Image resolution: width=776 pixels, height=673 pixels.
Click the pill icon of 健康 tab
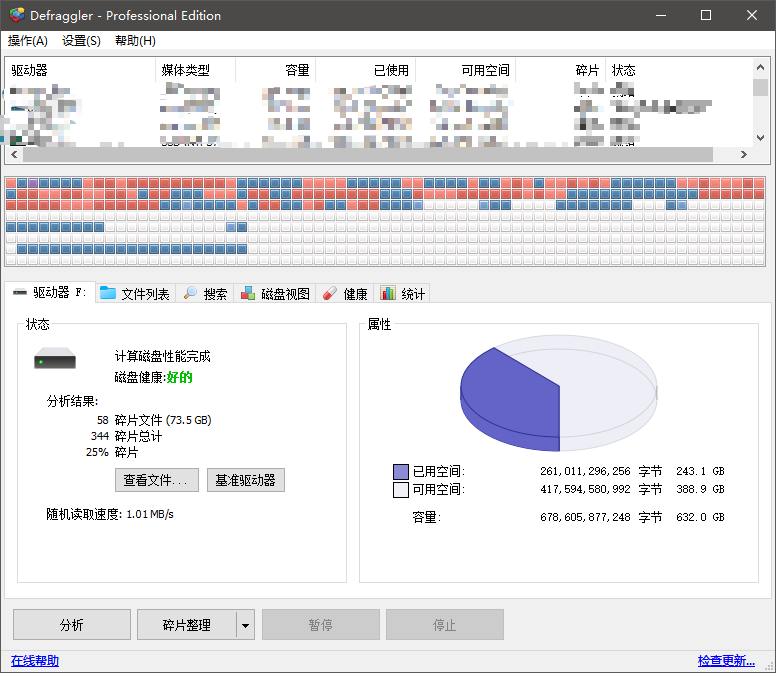pos(330,294)
